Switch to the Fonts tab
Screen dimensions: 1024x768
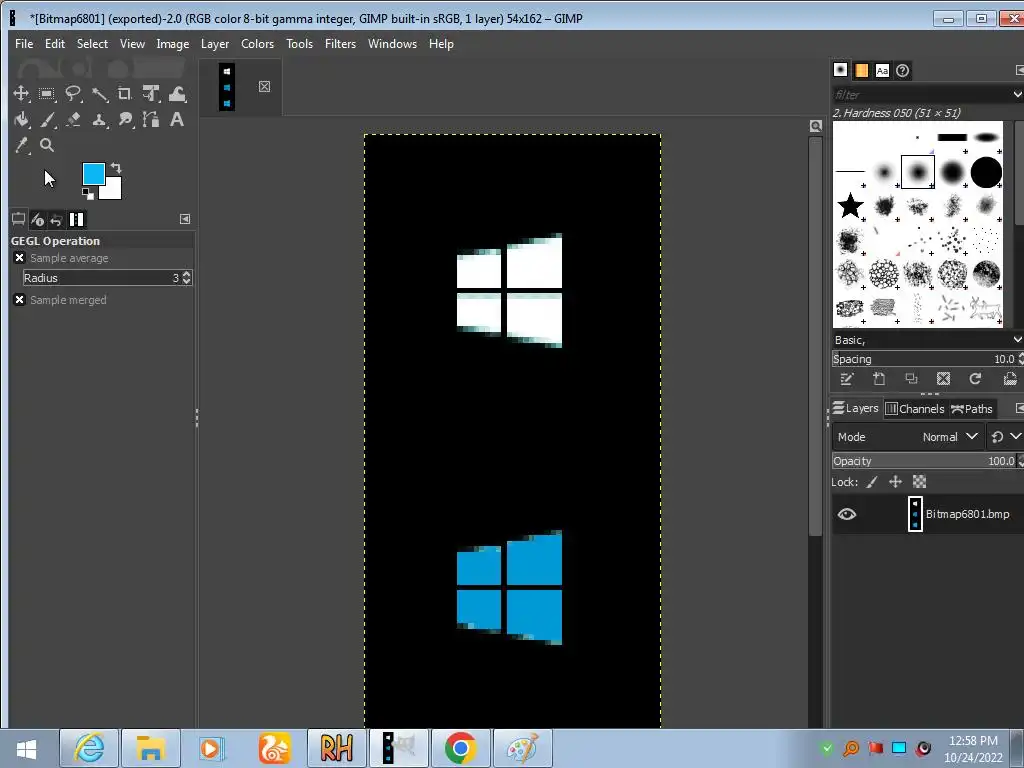point(882,70)
